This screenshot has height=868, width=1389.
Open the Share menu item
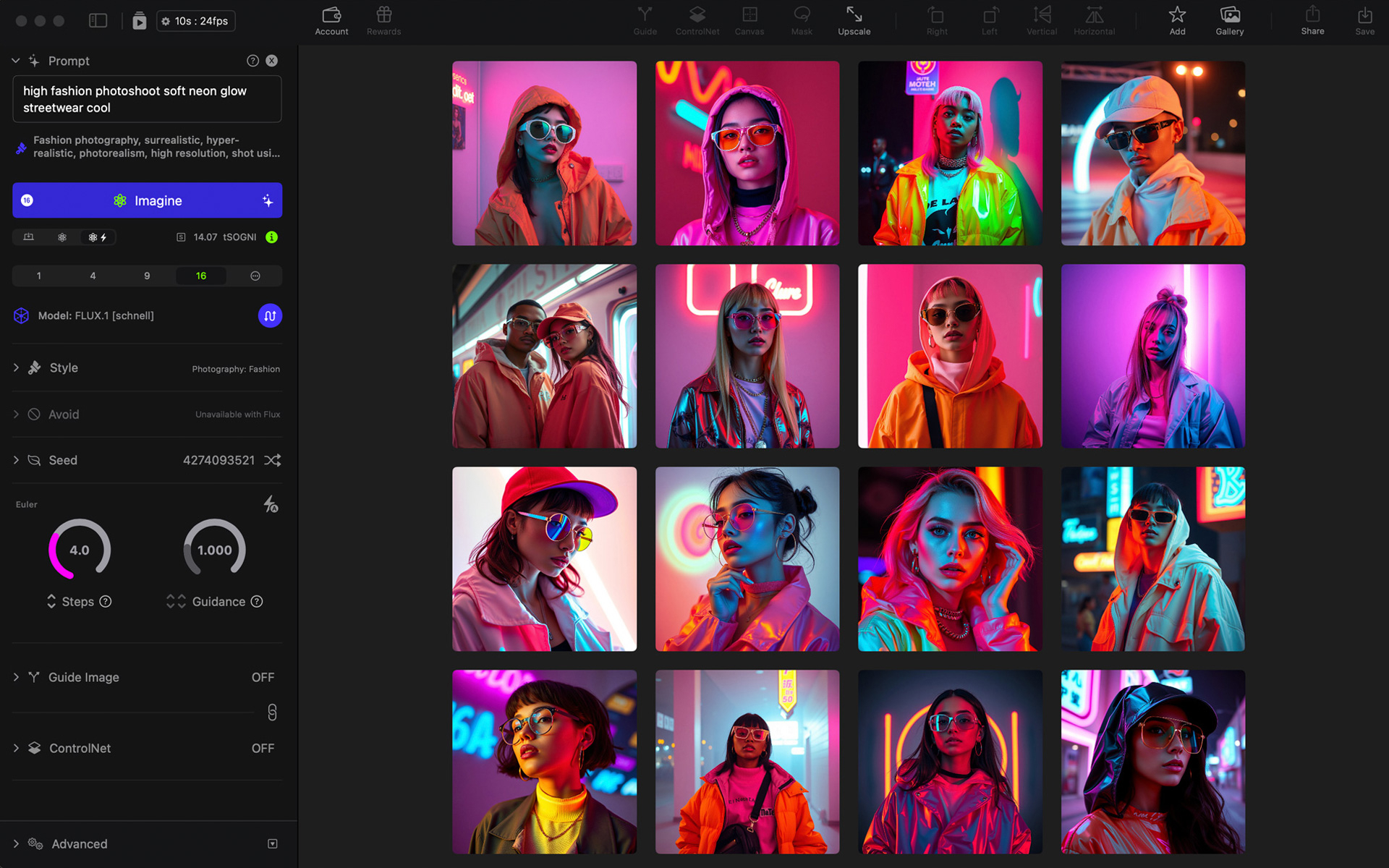[x=1312, y=20]
